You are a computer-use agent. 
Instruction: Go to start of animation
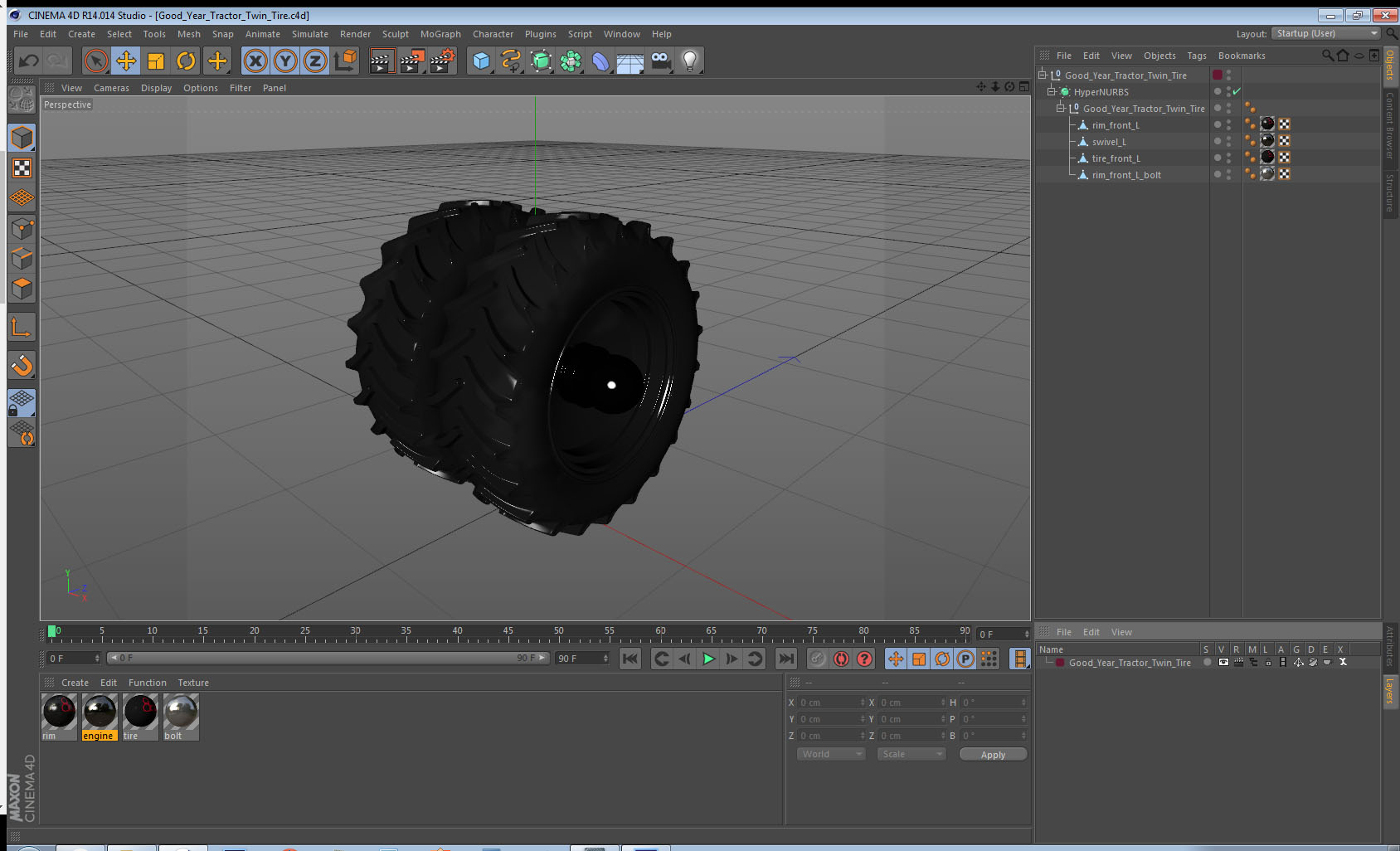click(x=630, y=659)
